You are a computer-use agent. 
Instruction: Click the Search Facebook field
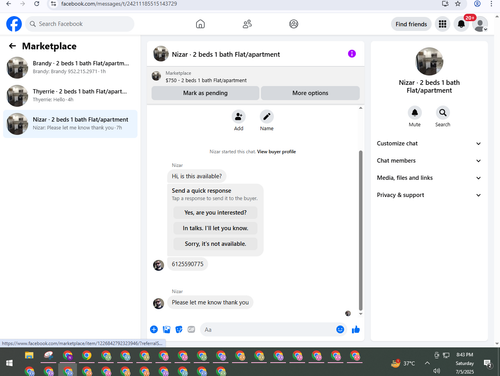(80, 24)
